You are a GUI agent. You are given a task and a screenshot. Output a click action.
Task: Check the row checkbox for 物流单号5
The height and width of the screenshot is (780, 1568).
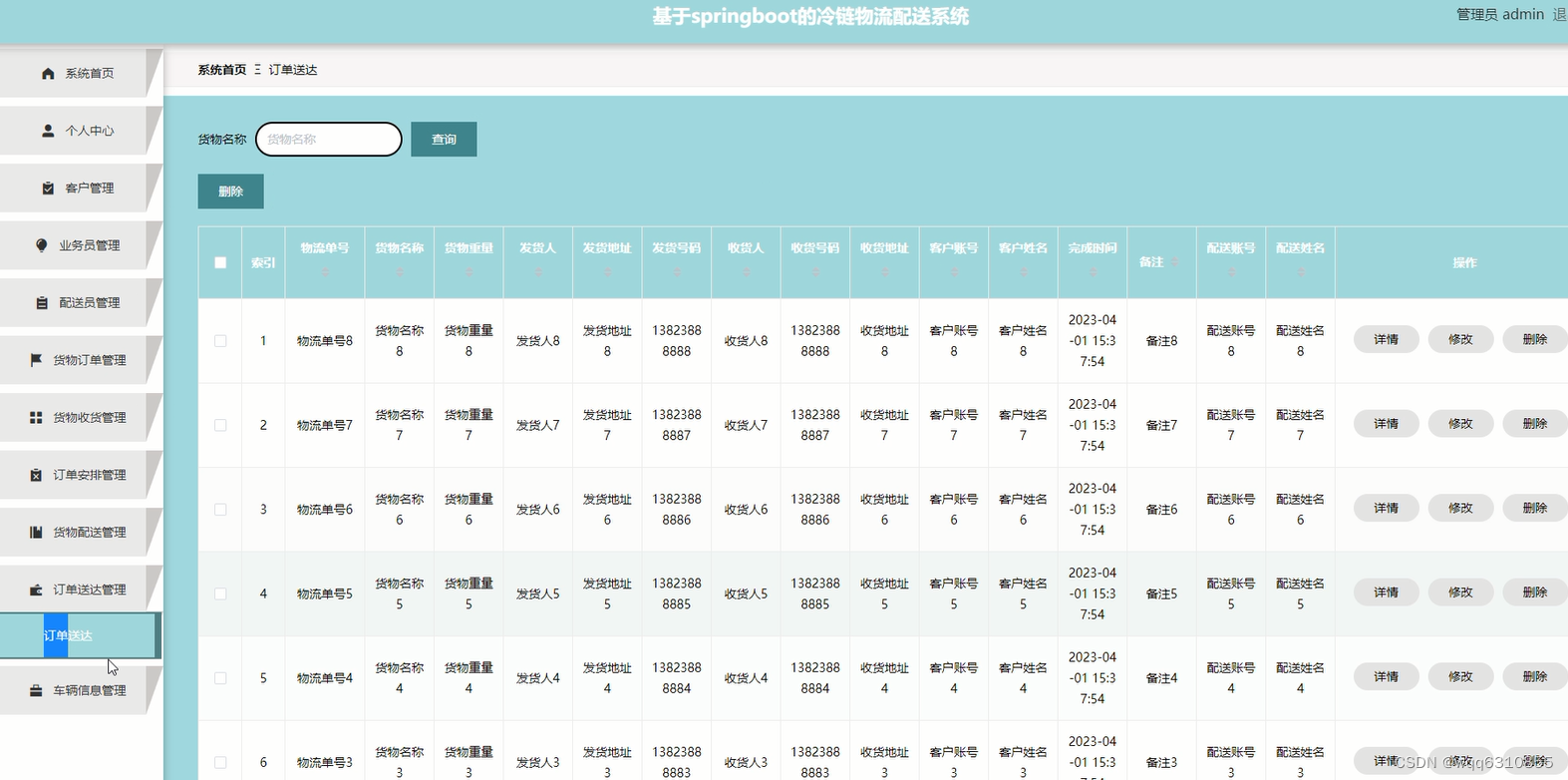(x=220, y=593)
